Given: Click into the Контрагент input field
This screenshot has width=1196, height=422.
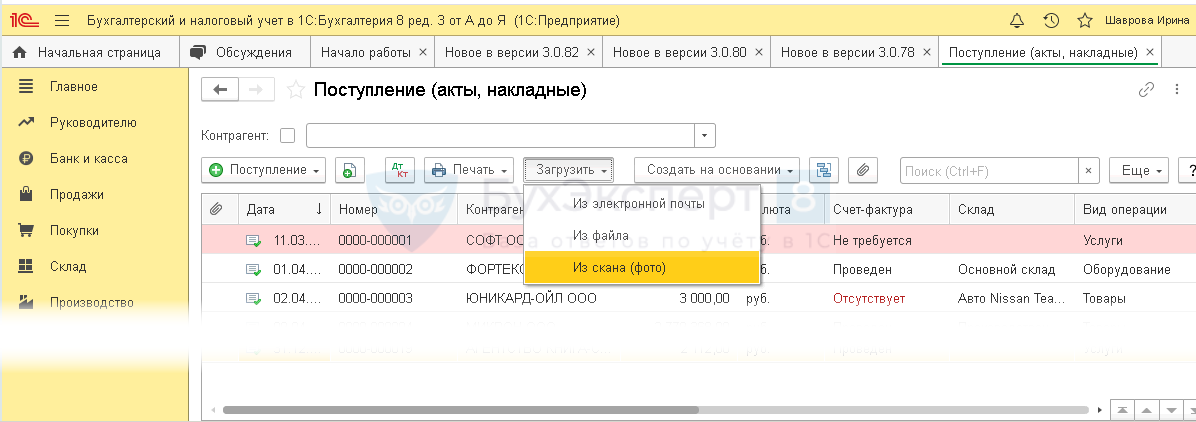Looking at the screenshot, I should point(500,136).
